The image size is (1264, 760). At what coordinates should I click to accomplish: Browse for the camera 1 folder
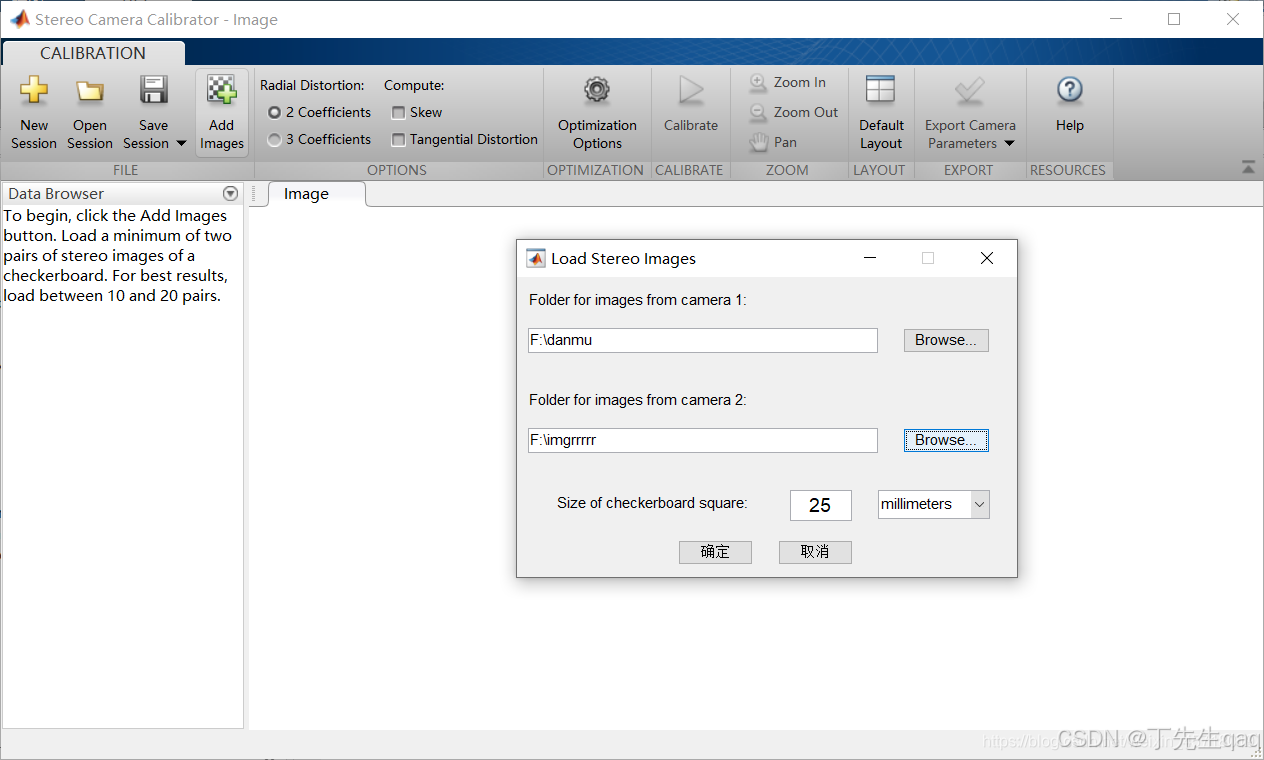(x=946, y=340)
